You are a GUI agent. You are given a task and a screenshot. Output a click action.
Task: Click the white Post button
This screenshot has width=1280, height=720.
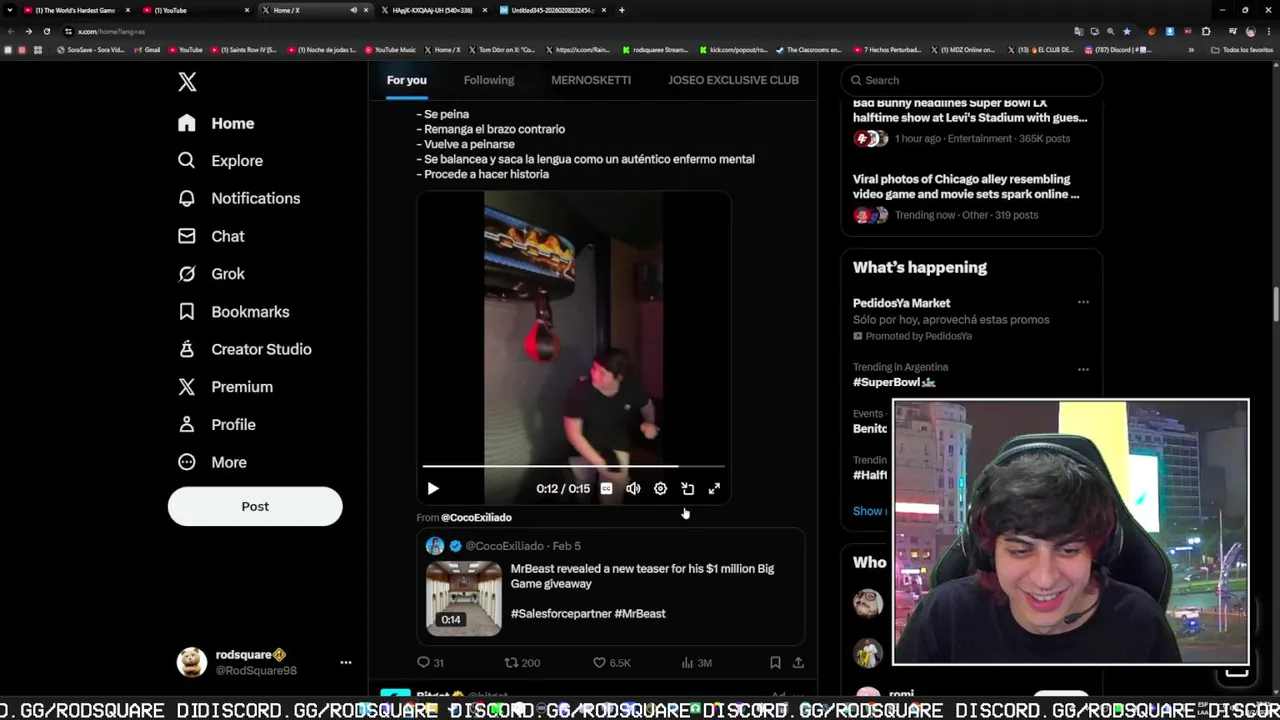point(255,506)
